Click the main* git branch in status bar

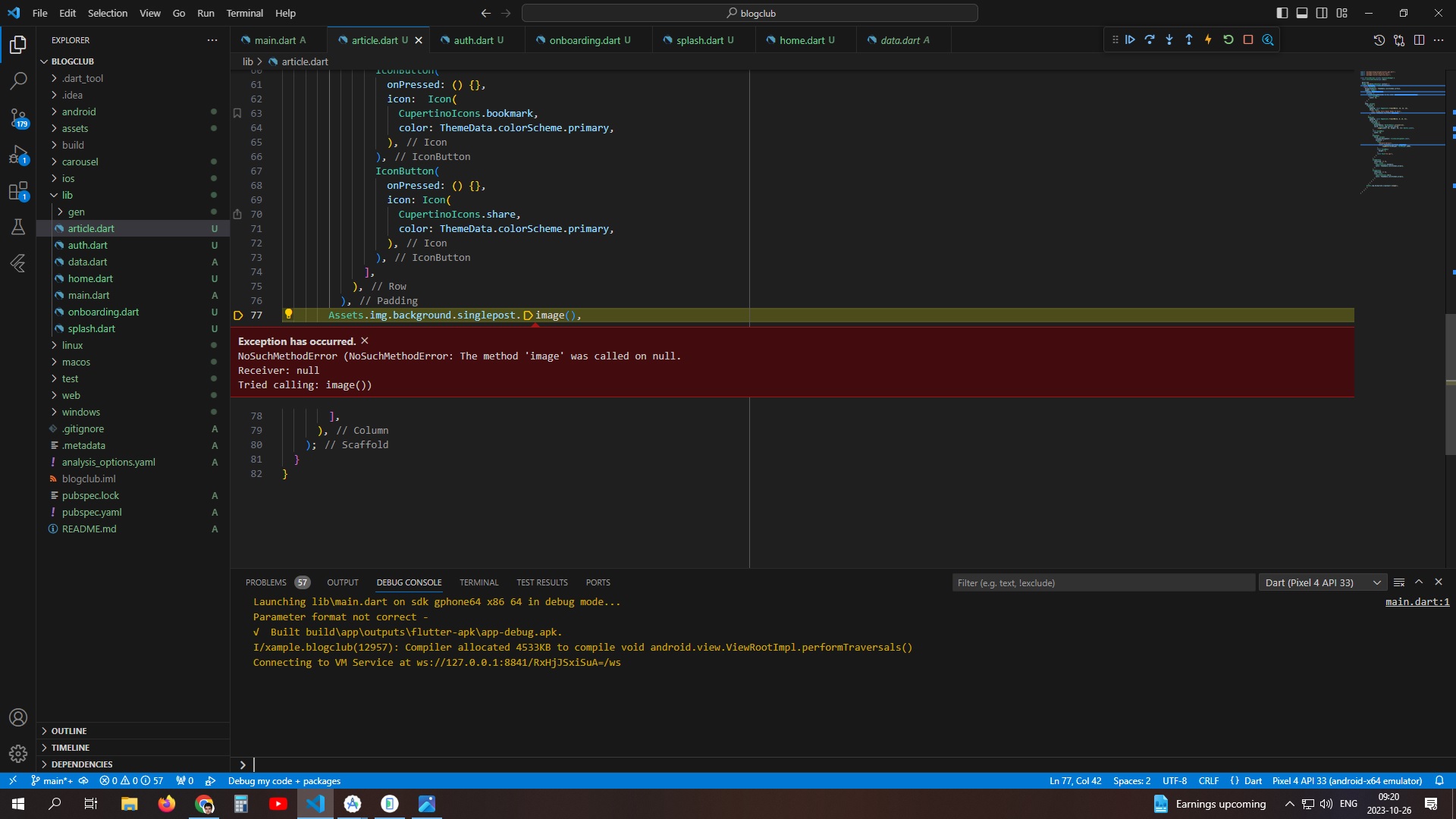pyautogui.click(x=52, y=780)
